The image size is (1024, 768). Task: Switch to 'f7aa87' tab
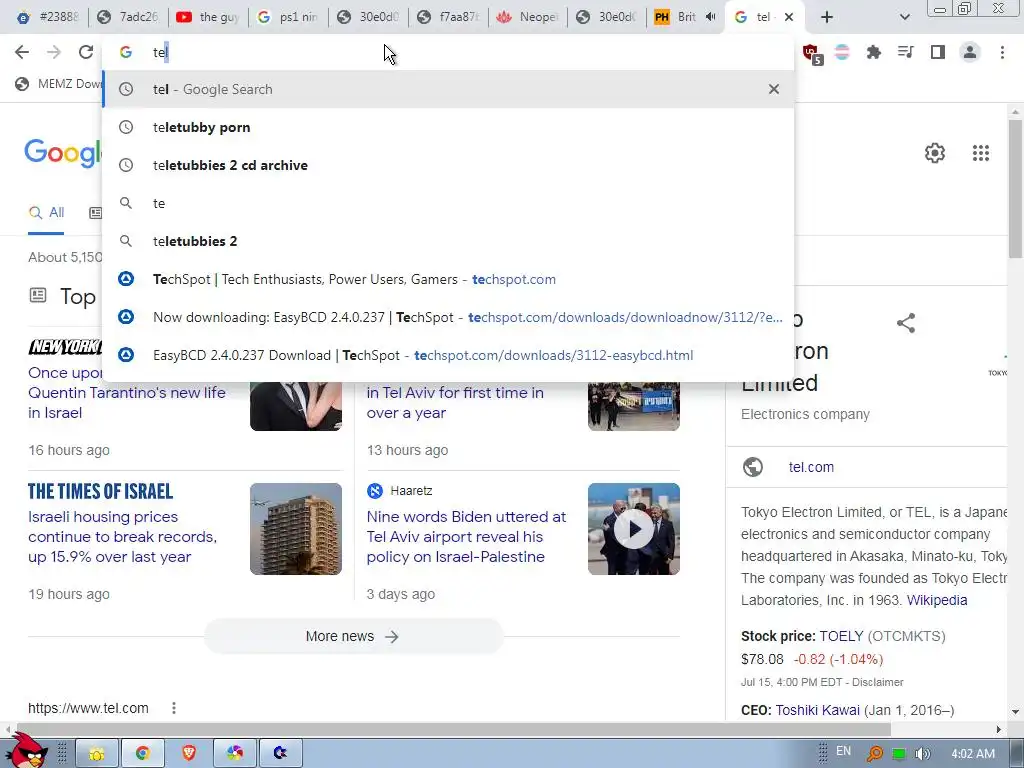point(447,17)
